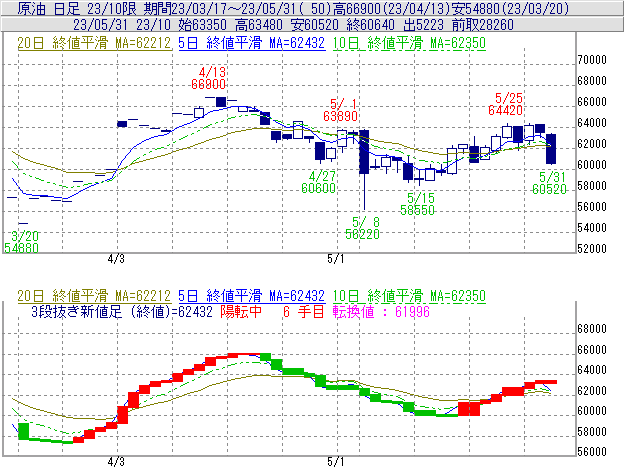Click the 4/27 low label of 60600

coord(318,182)
